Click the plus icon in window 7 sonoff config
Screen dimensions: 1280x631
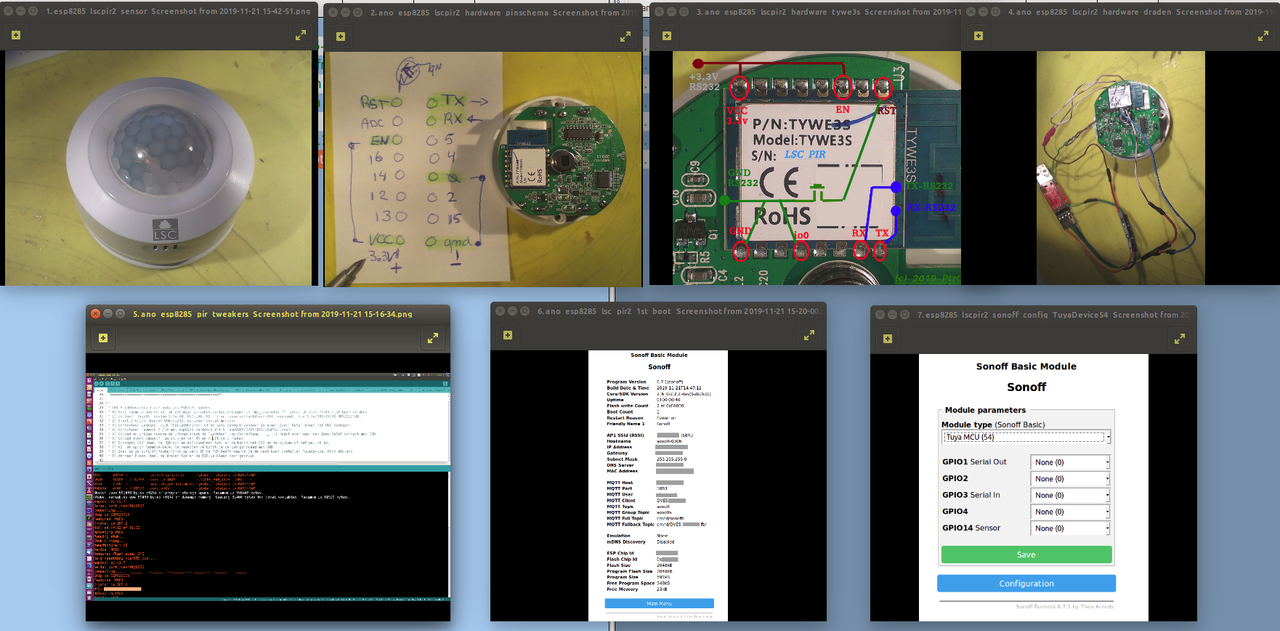pyautogui.click(x=887, y=338)
